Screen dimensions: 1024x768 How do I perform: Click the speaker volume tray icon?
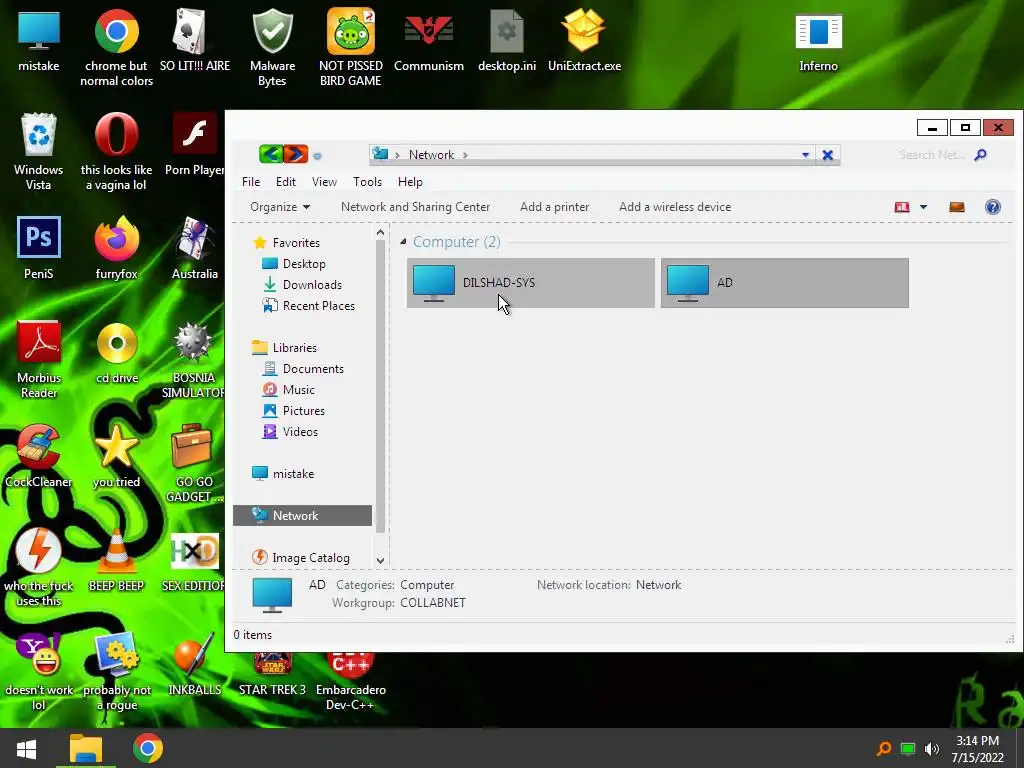(x=932, y=748)
